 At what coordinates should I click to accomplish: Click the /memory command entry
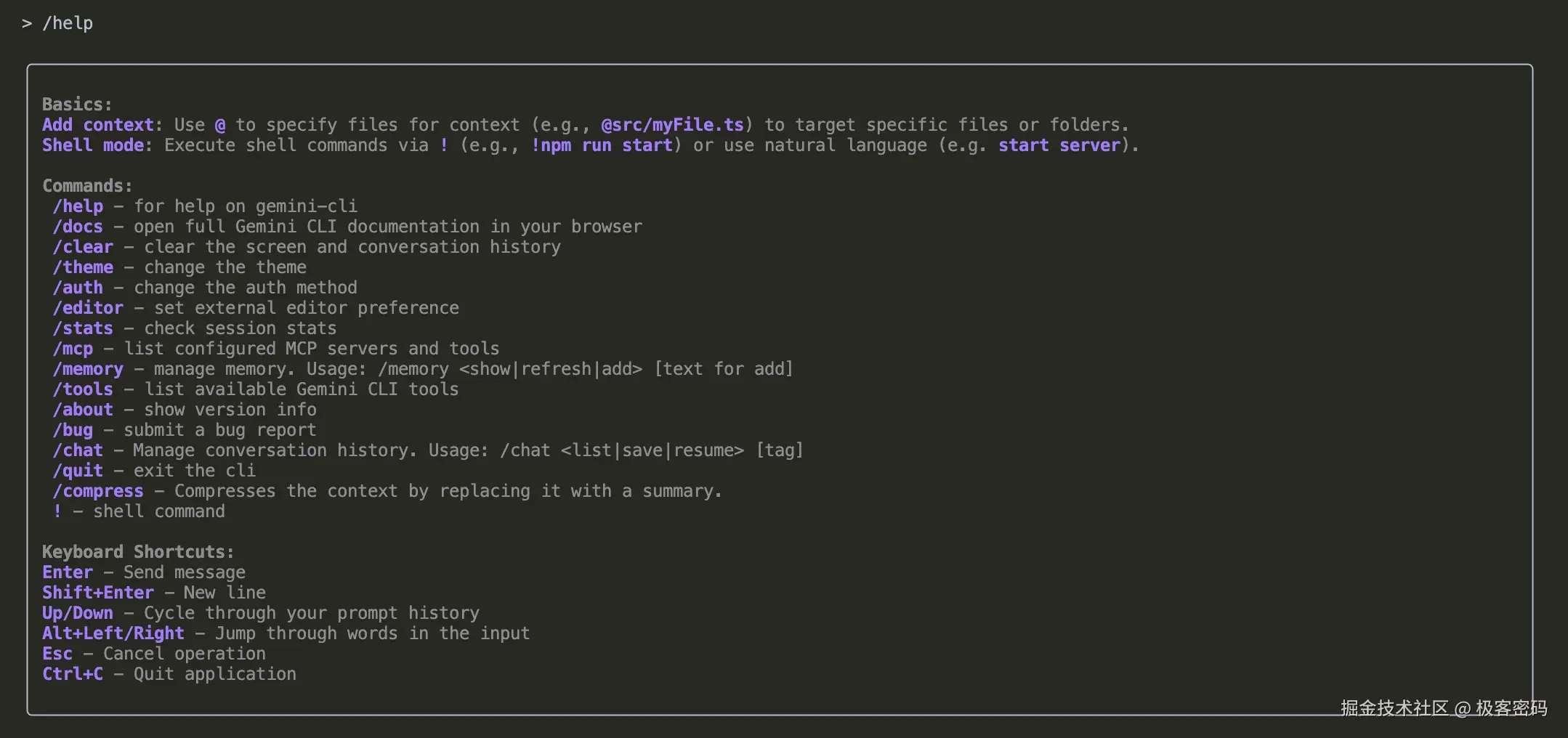(x=87, y=369)
